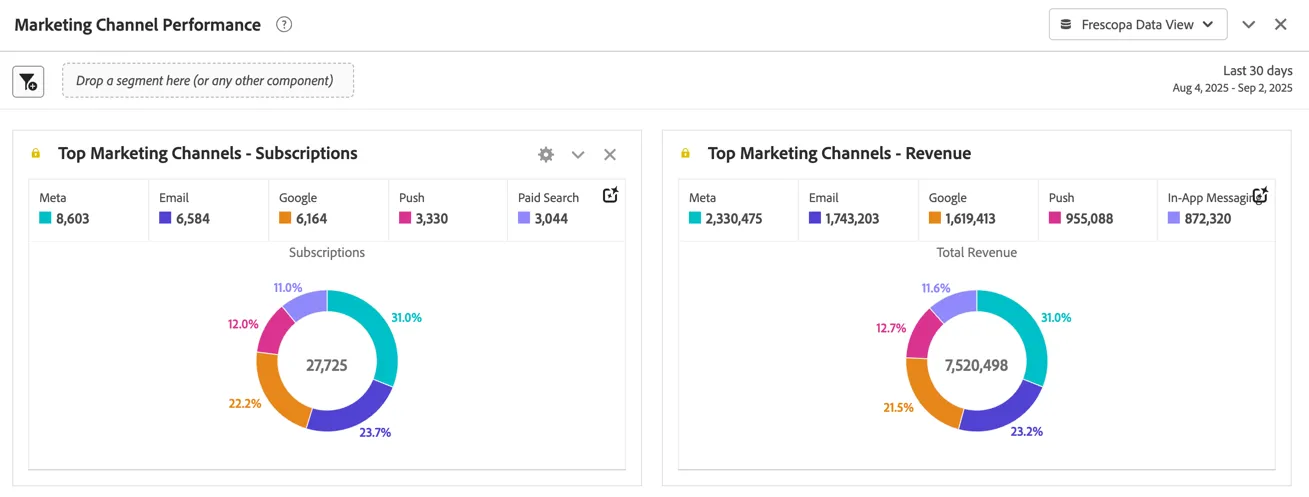1309x497 pixels.
Task: Open the Last 30 days date range
Action: pos(1257,71)
